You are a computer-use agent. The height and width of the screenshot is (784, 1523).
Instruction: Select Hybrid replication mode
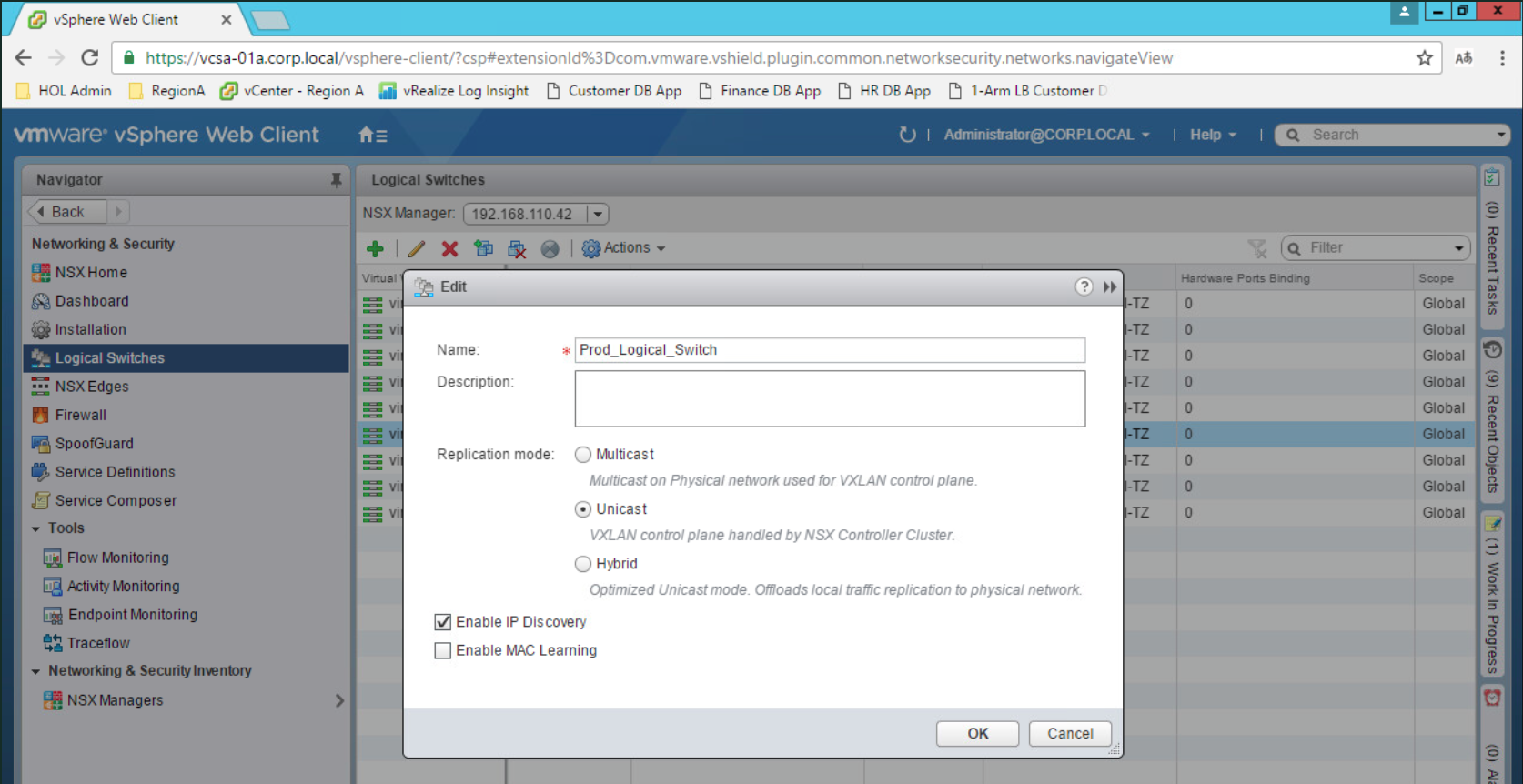(583, 564)
